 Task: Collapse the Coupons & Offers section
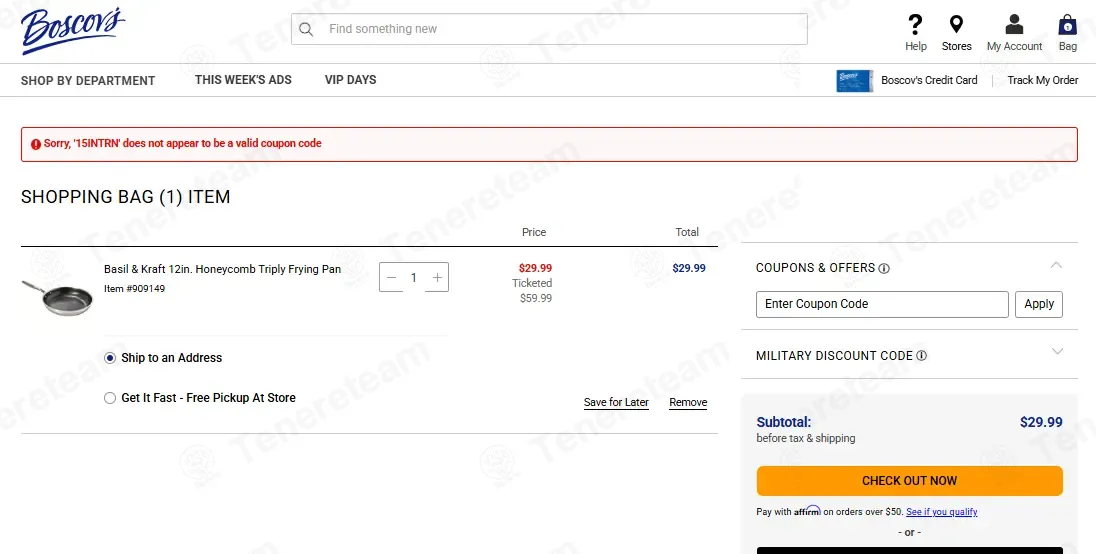(1056, 265)
